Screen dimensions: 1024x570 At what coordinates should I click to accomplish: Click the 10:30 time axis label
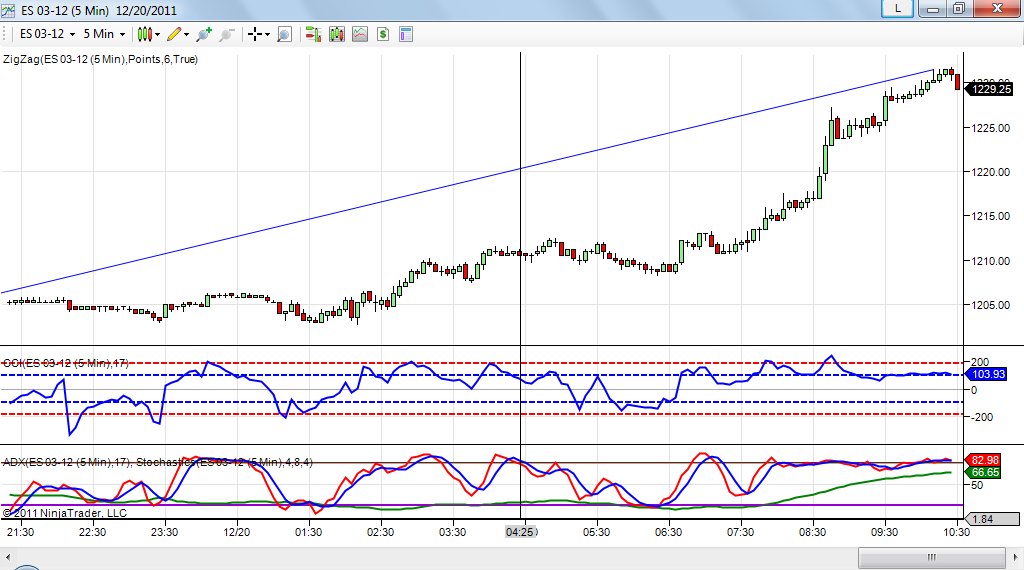pos(957,532)
